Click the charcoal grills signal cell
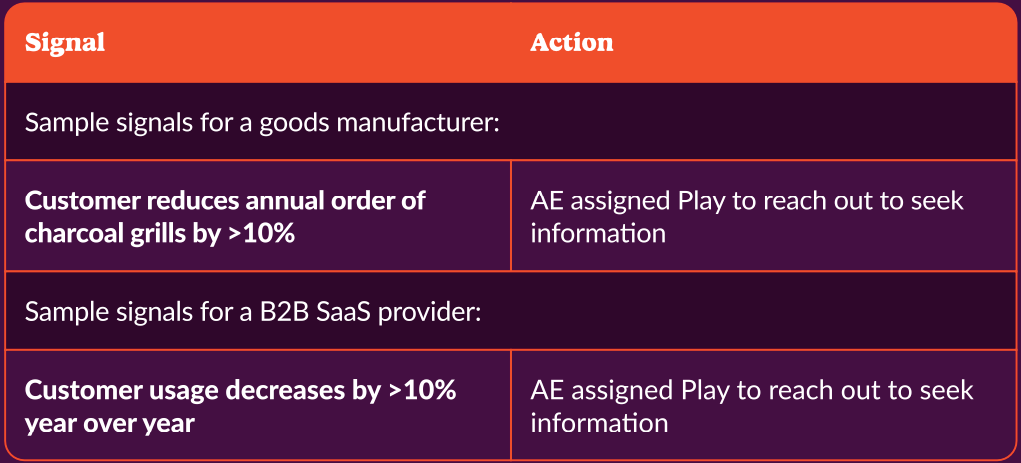Viewport: 1021px width, 463px height. pyautogui.click(x=258, y=216)
